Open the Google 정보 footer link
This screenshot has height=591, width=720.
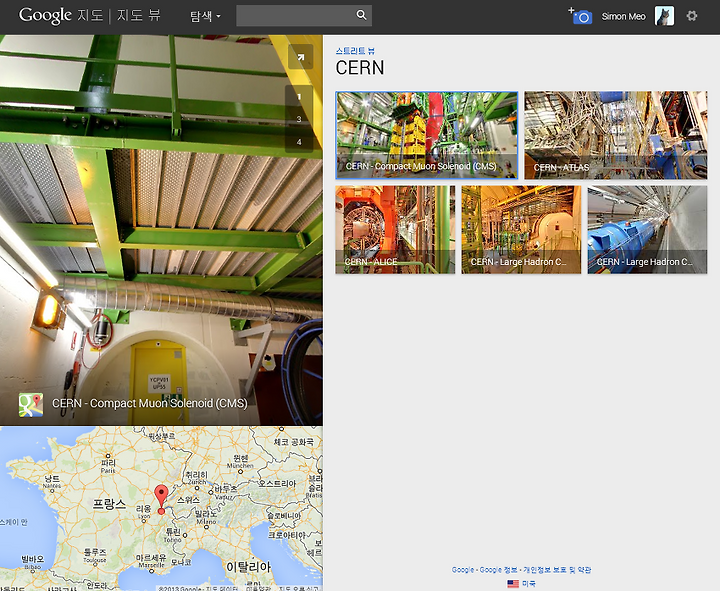498,570
